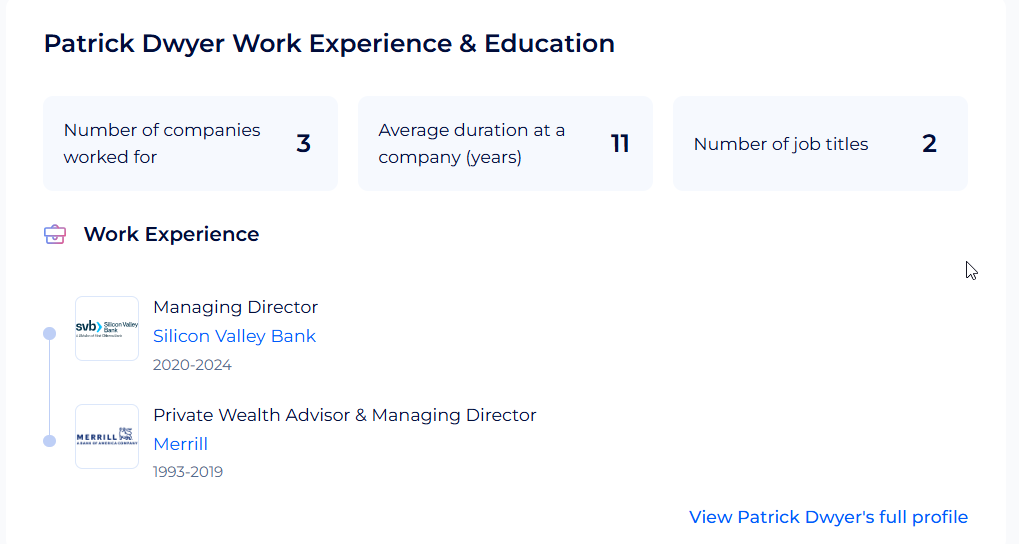Click the Patrick Dwyer Work Experience & Education heading
Viewport: 1019px width, 544px height.
[329, 44]
